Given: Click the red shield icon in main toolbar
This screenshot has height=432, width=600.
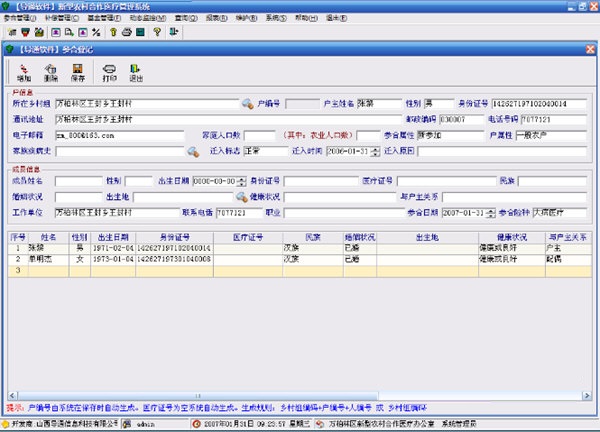Looking at the screenshot, I should (x=25, y=33).
